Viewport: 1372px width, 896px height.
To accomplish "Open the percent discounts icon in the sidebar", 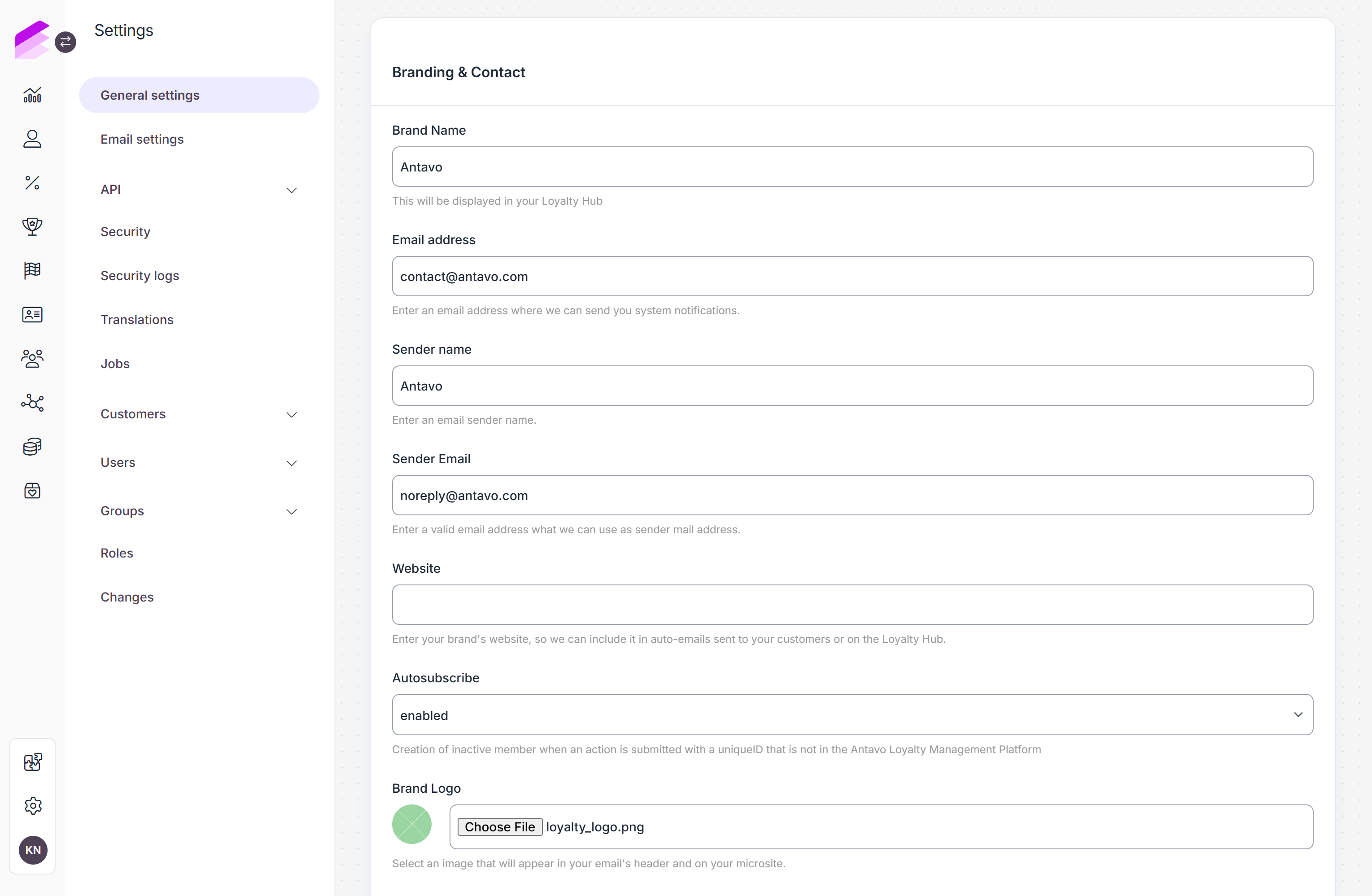I will coord(32,183).
